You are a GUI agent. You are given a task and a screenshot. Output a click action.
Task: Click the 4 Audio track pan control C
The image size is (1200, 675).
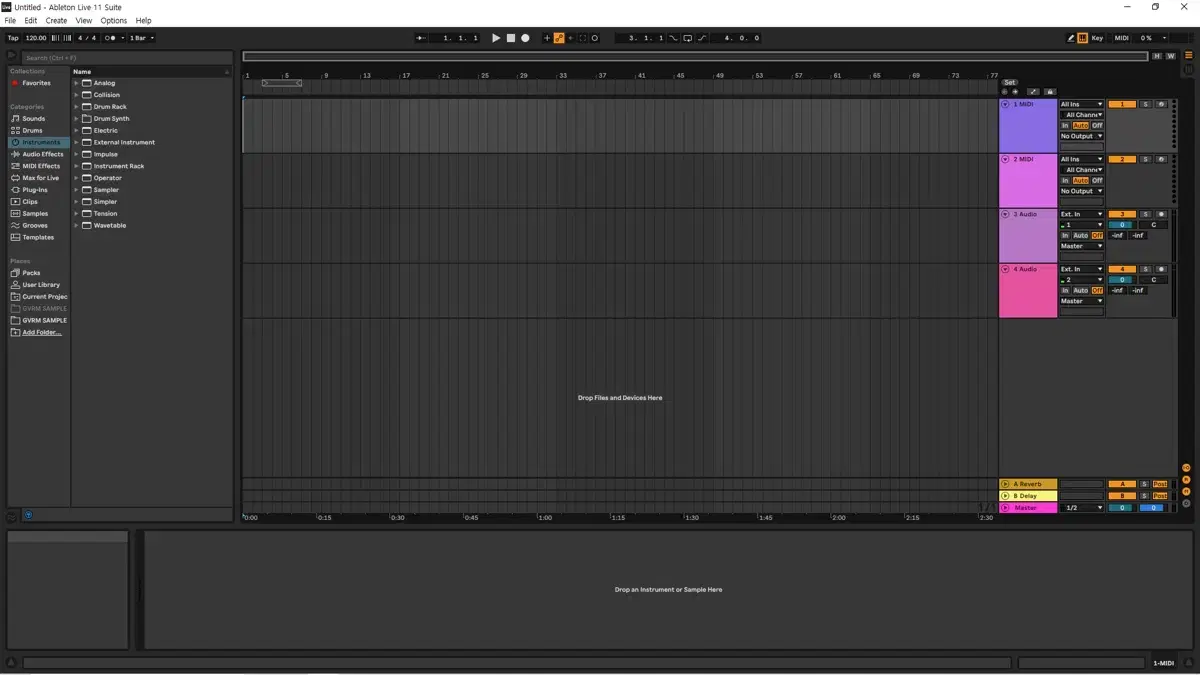[1153, 280]
